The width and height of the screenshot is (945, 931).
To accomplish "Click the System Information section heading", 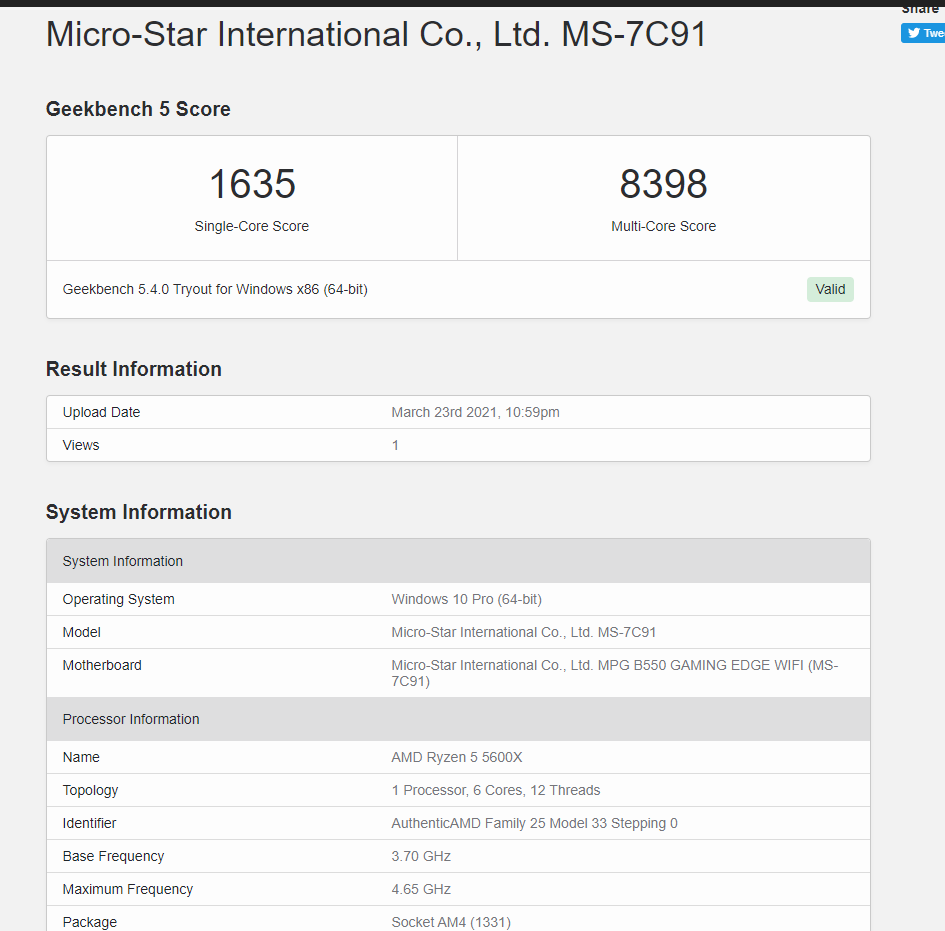I will pos(139,512).
